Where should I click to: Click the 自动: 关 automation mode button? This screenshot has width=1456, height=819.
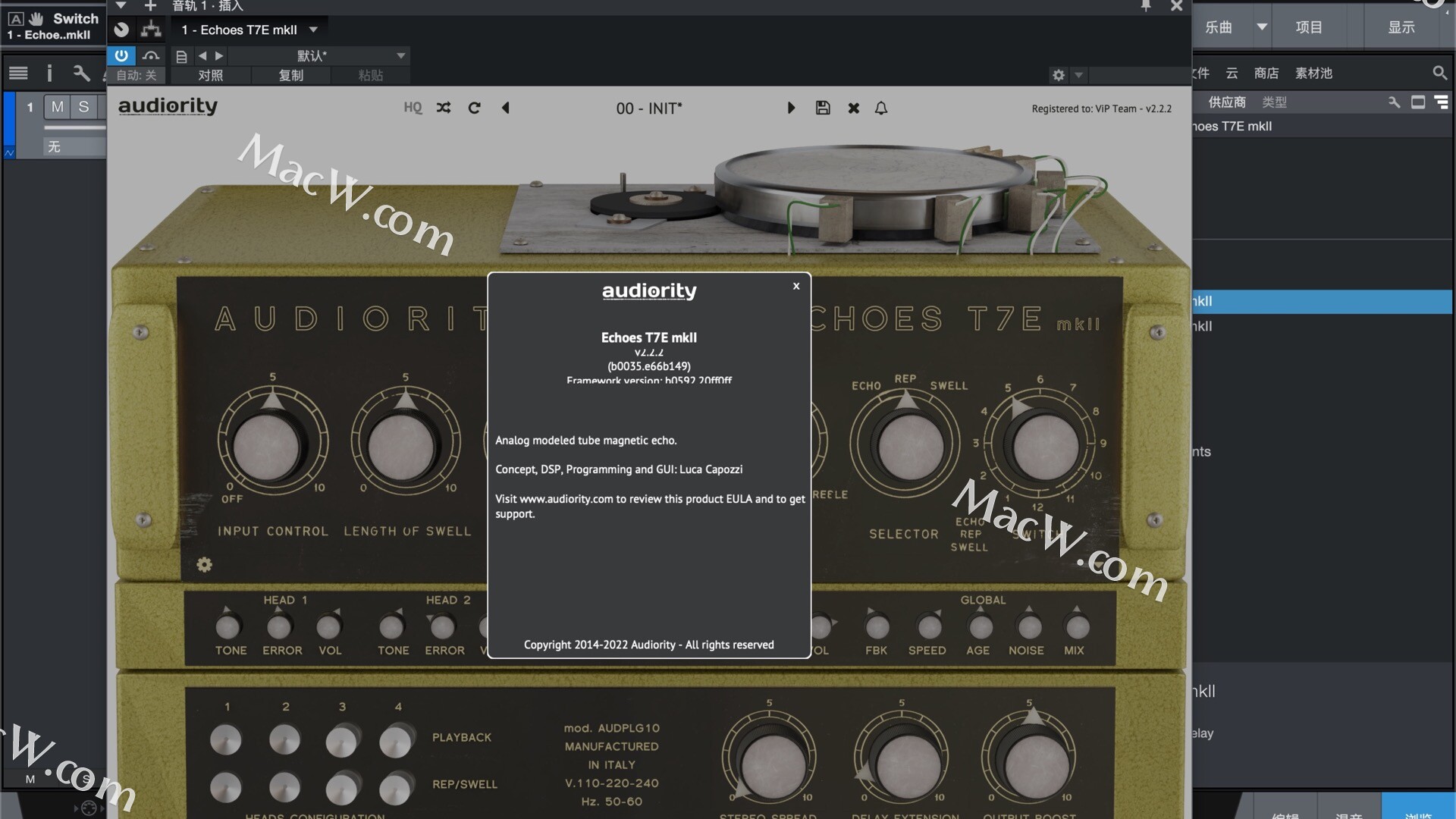tap(136, 75)
